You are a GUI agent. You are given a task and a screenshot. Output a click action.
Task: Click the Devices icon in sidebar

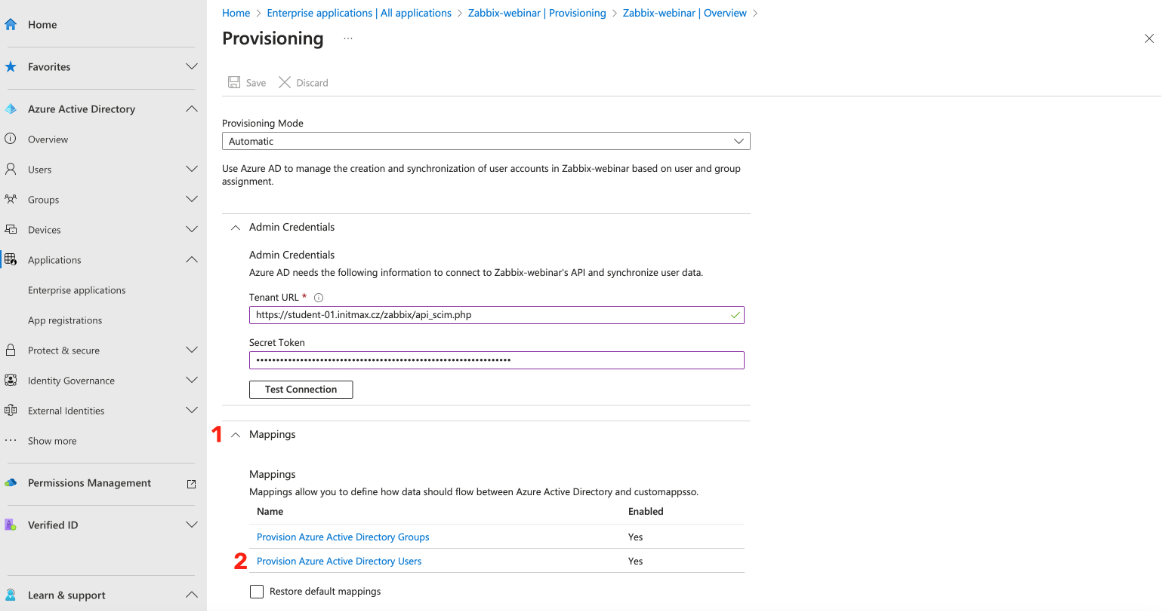pos(11,229)
